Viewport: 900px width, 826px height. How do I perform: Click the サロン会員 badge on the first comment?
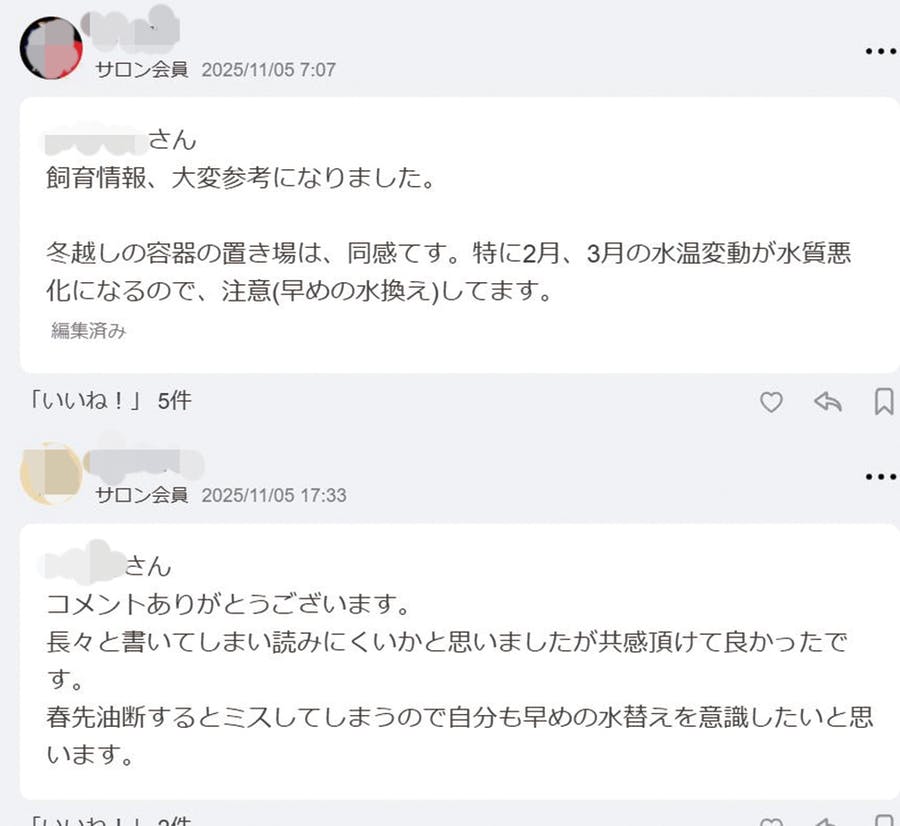(x=141, y=70)
